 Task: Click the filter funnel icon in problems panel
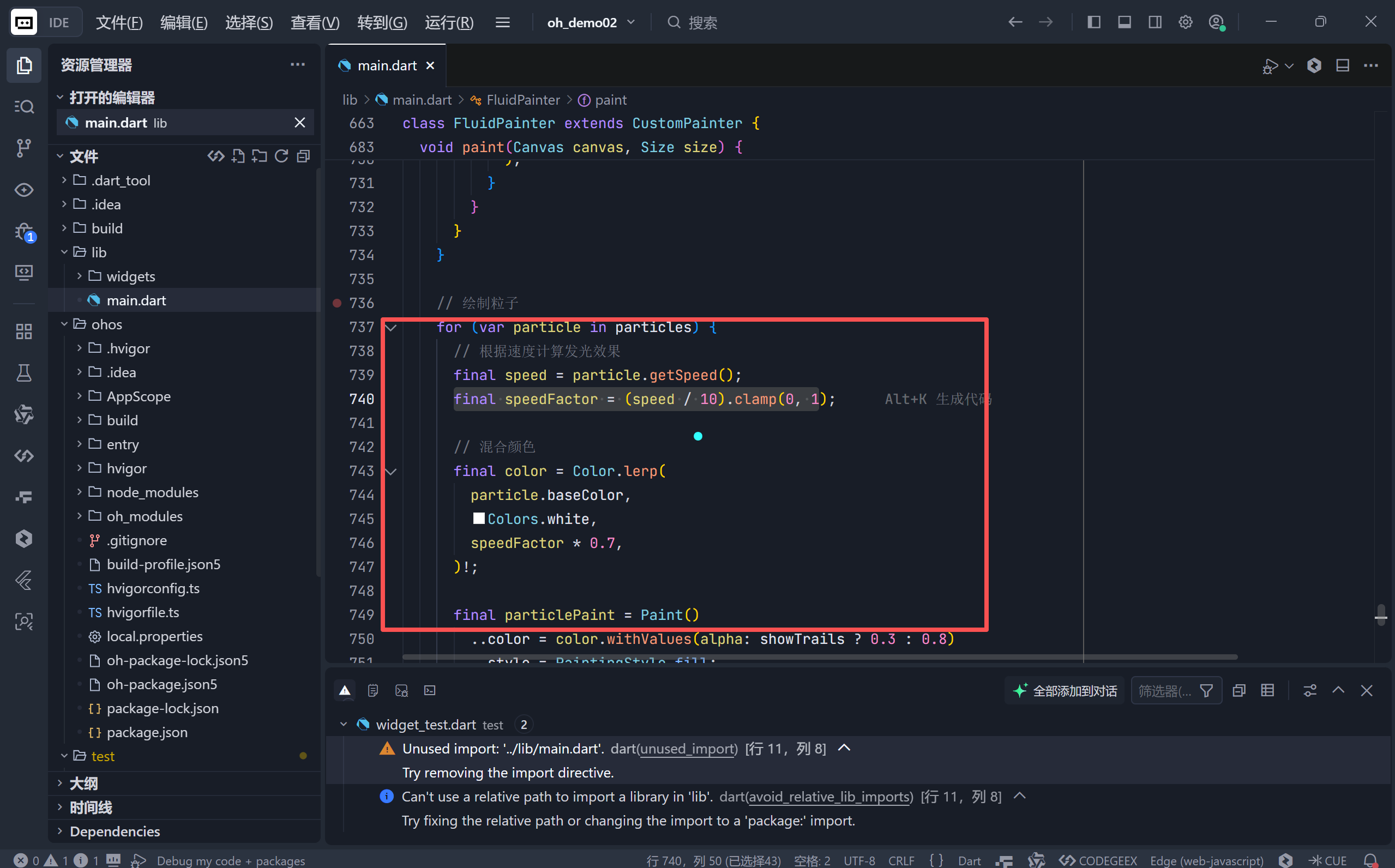tap(1206, 691)
